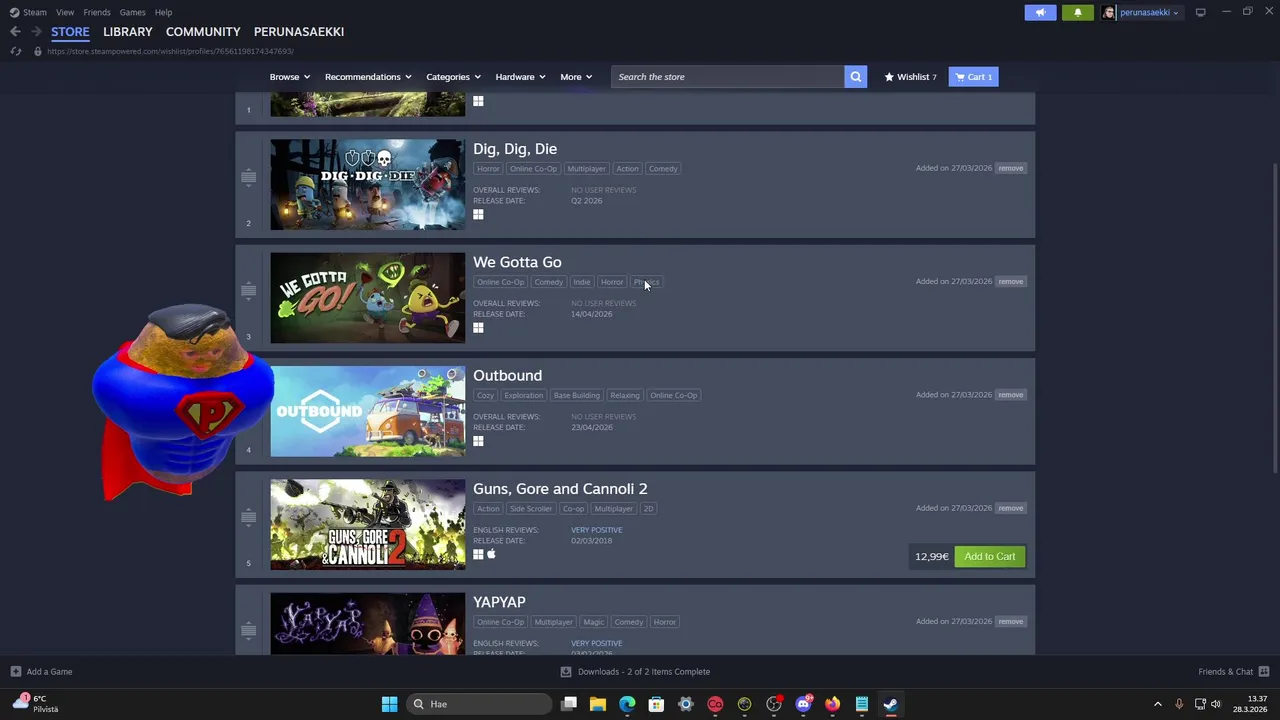
Task: Launch Microsoft Edge from the taskbar
Action: 627,704
